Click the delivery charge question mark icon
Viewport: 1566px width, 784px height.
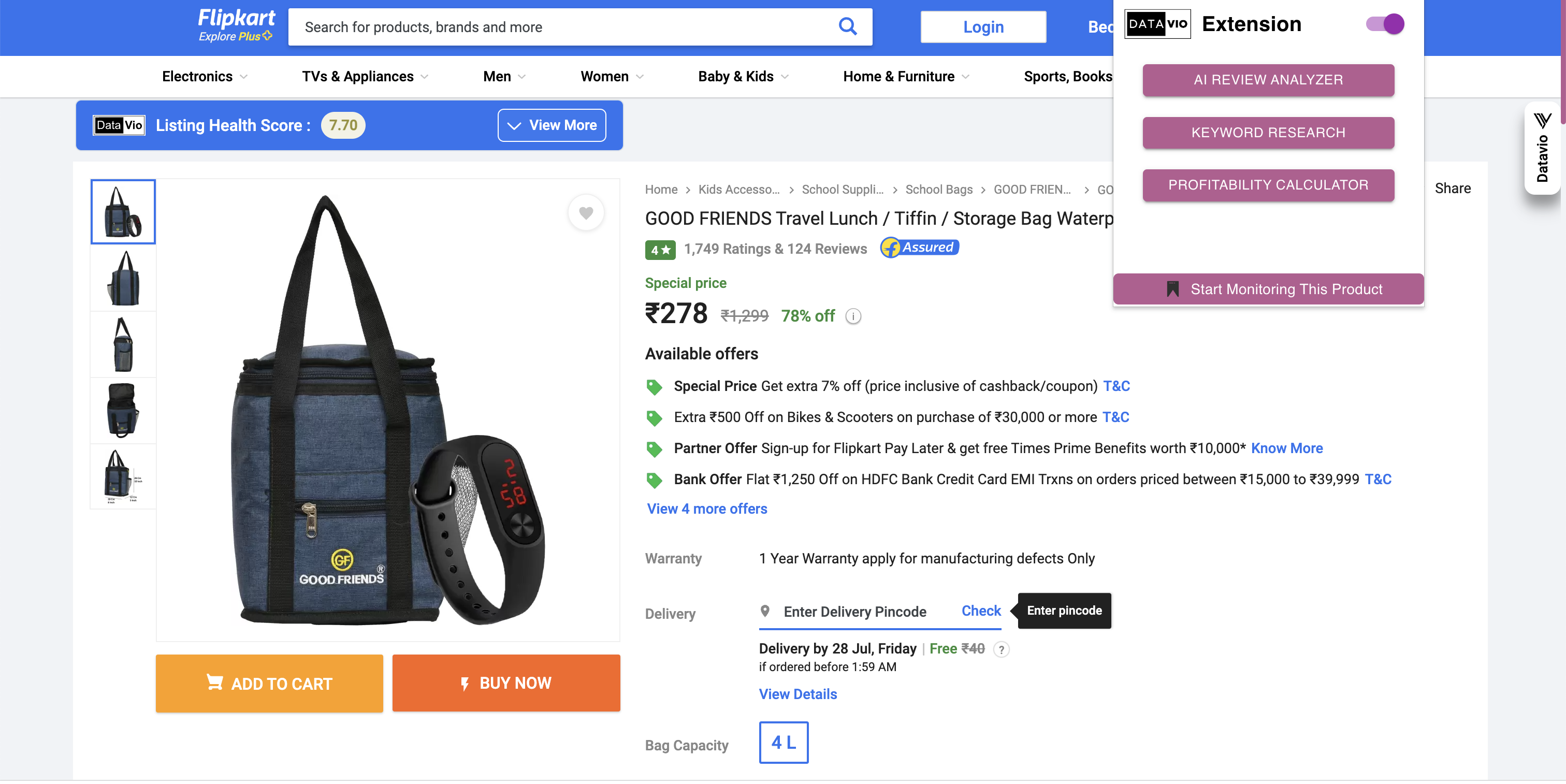click(1001, 650)
